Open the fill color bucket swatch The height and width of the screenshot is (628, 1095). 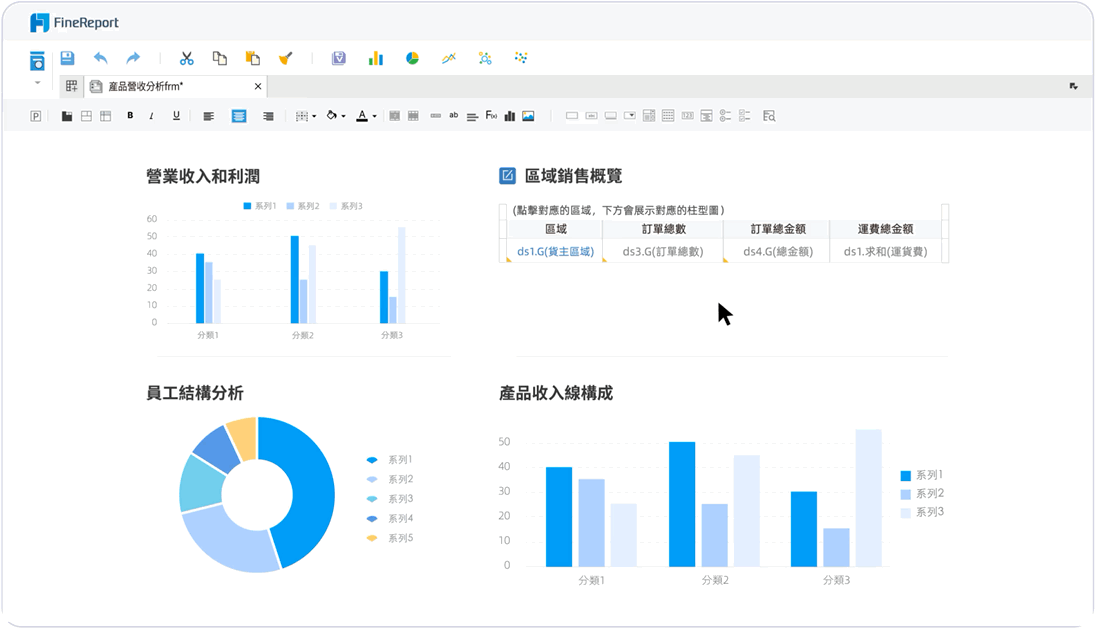[332, 115]
